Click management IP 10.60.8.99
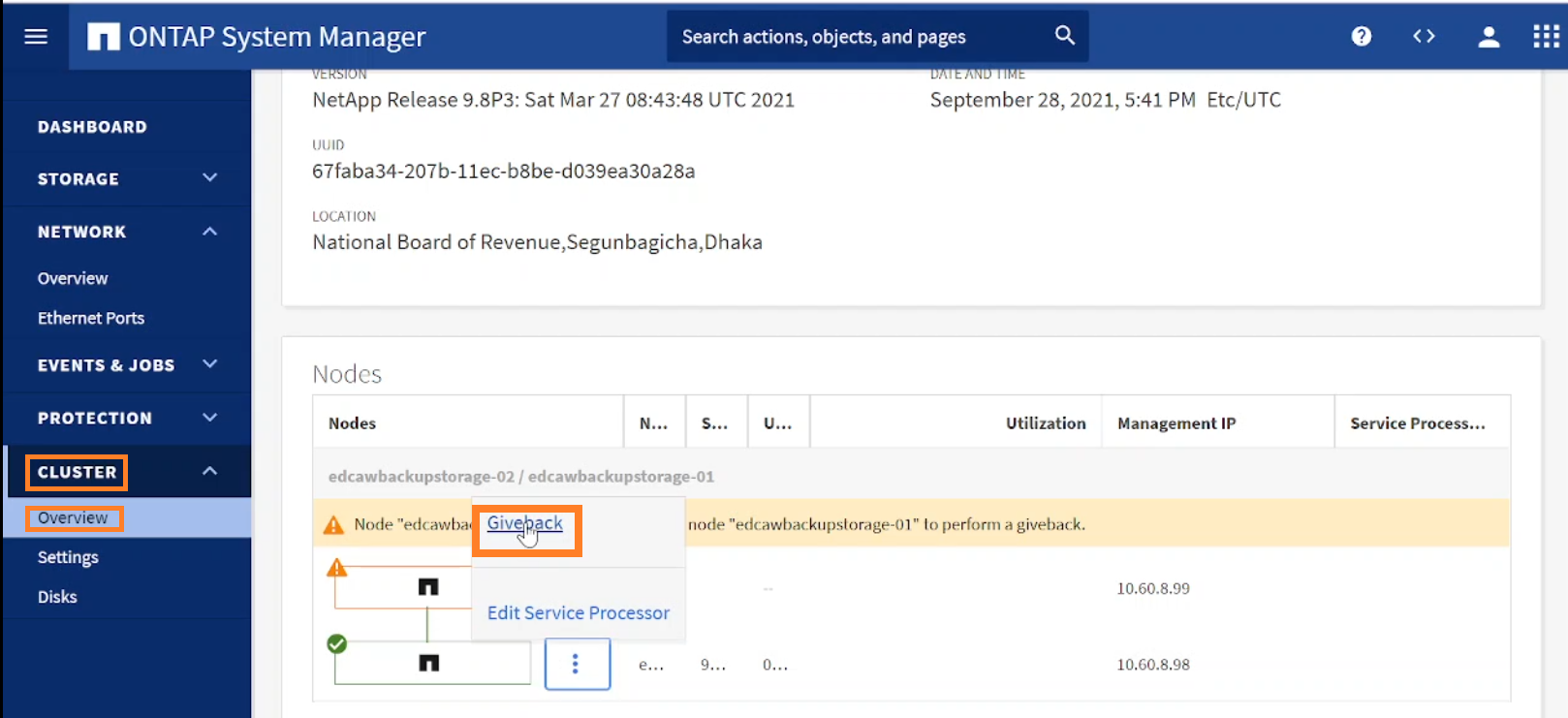1568x718 pixels. tap(1153, 588)
